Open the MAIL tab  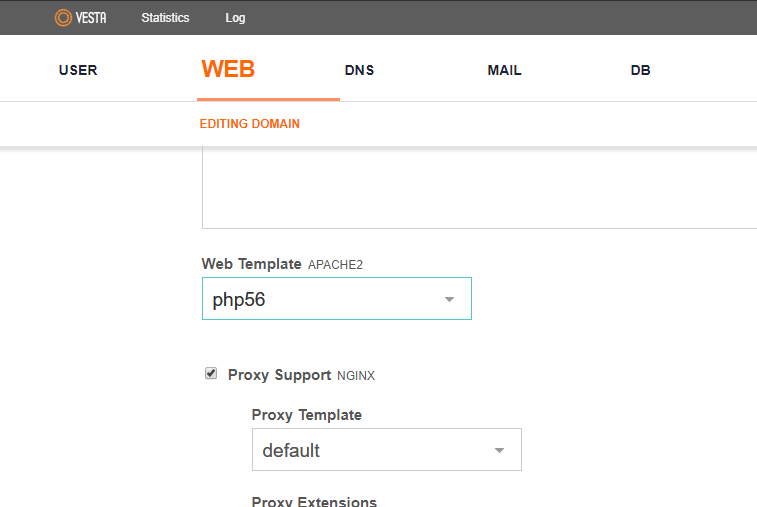coord(504,70)
